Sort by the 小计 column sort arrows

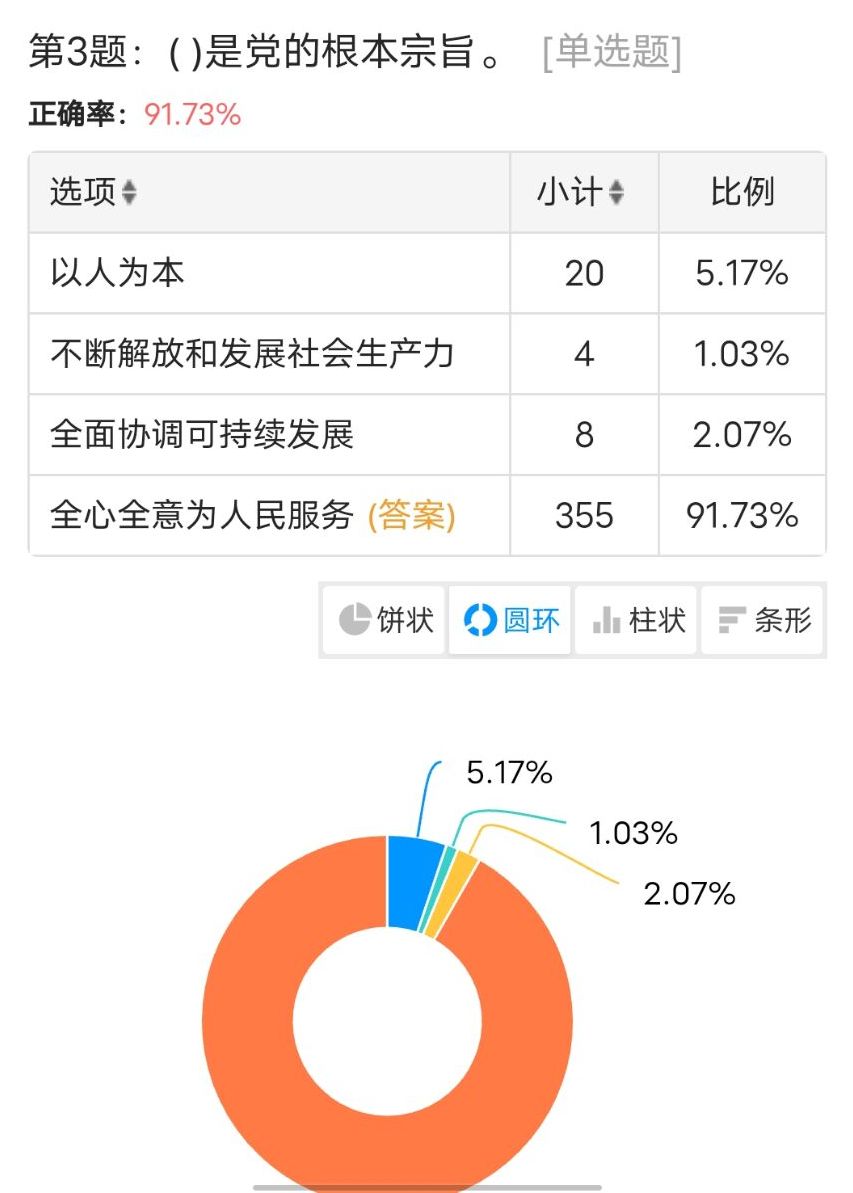[616, 193]
